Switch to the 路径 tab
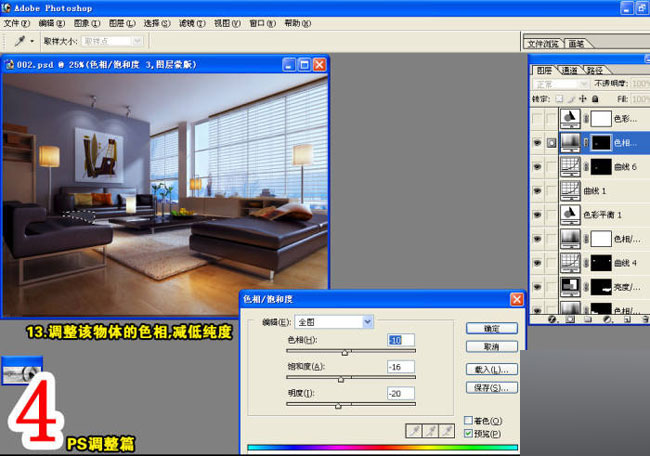The height and width of the screenshot is (456, 650). pos(595,70)
